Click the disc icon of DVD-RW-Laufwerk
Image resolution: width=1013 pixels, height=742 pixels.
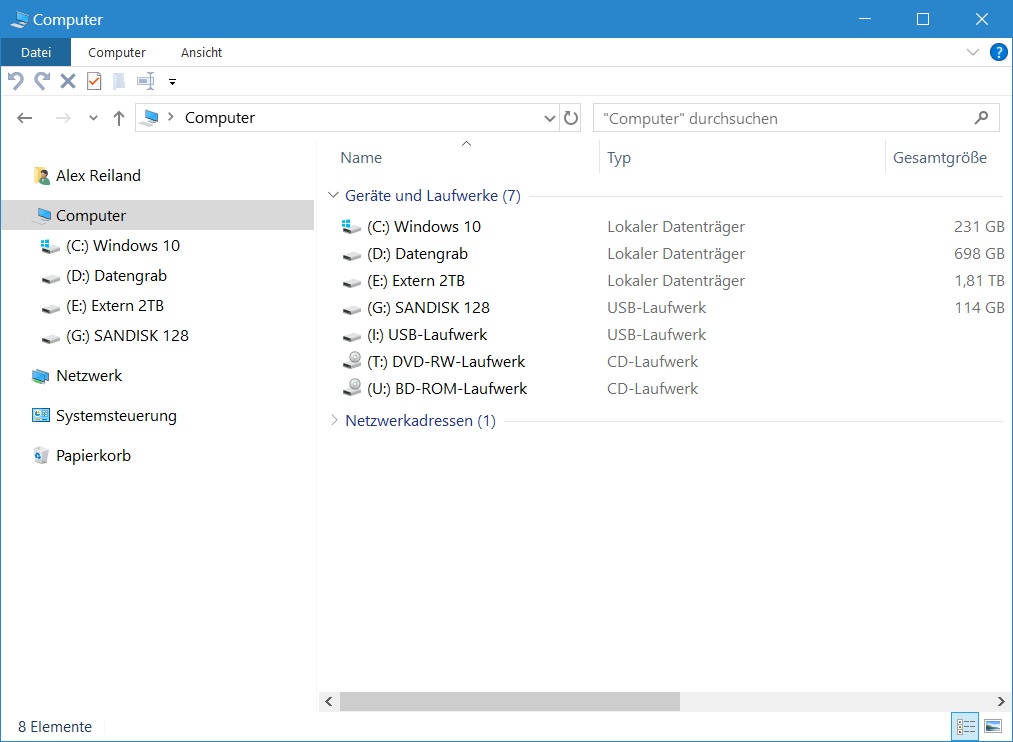coord(352,360)
